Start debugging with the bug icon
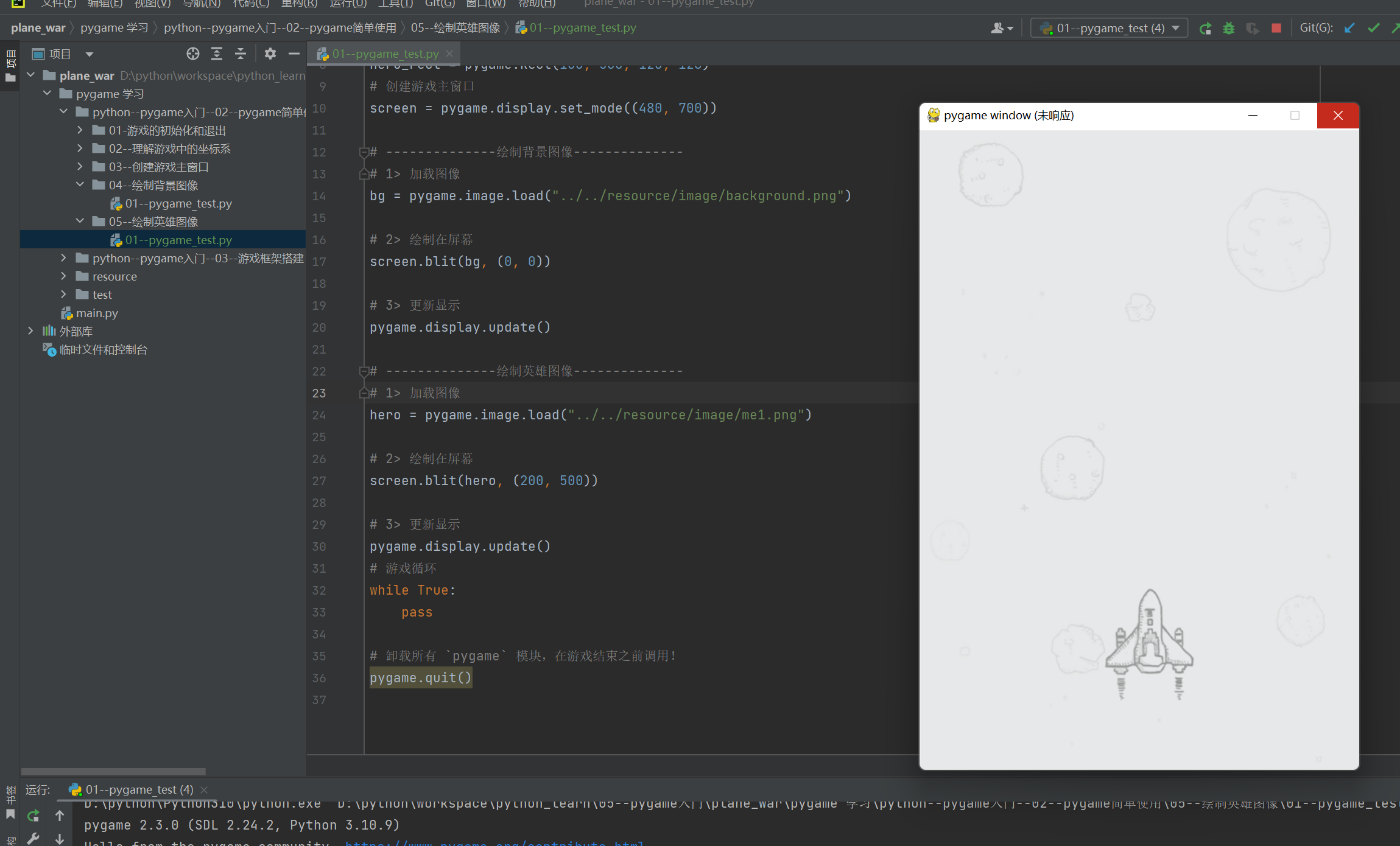1400x846 pixels. (x=1229, y=28)
